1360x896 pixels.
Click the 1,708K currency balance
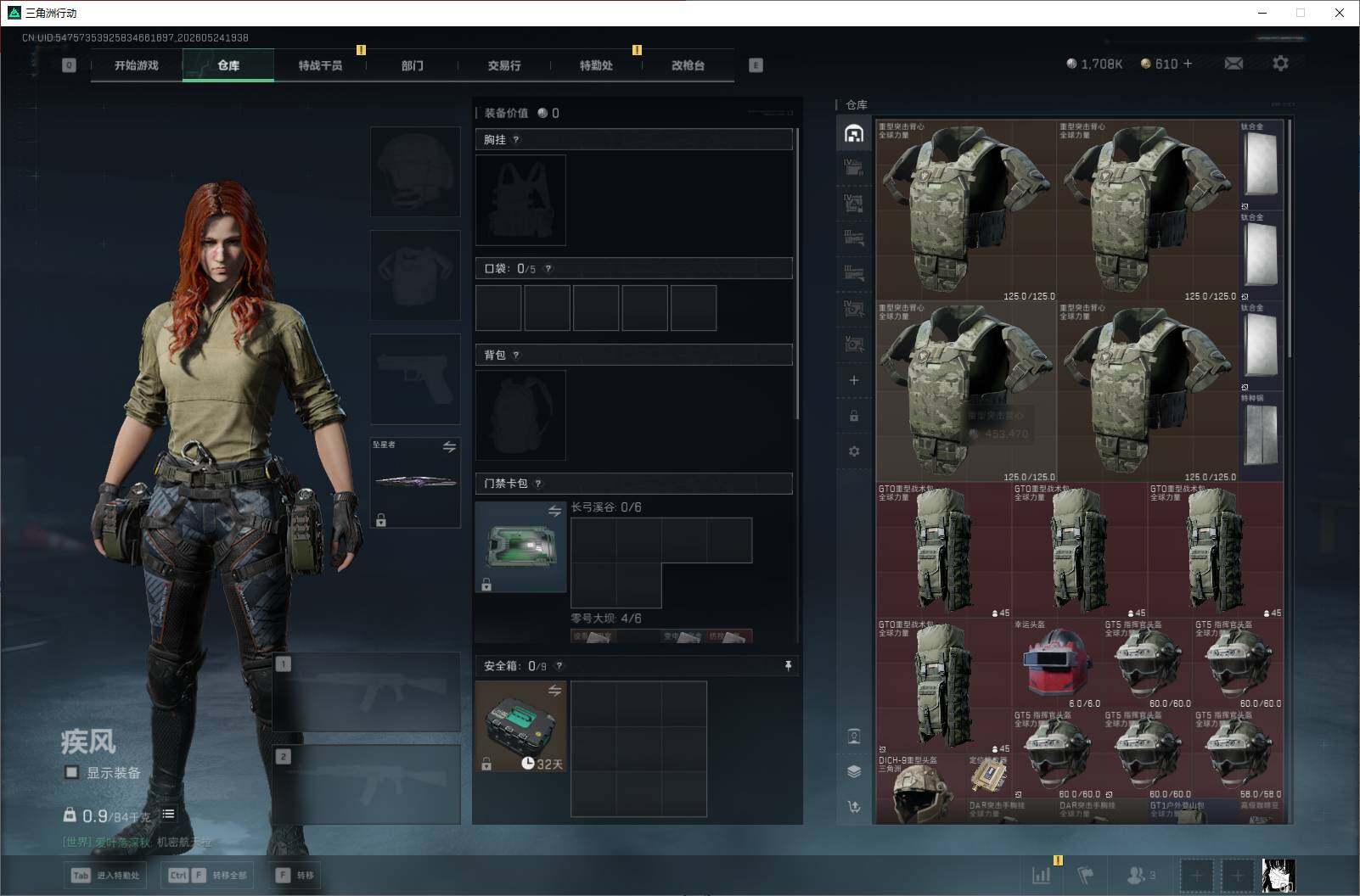pos(1094,64)
